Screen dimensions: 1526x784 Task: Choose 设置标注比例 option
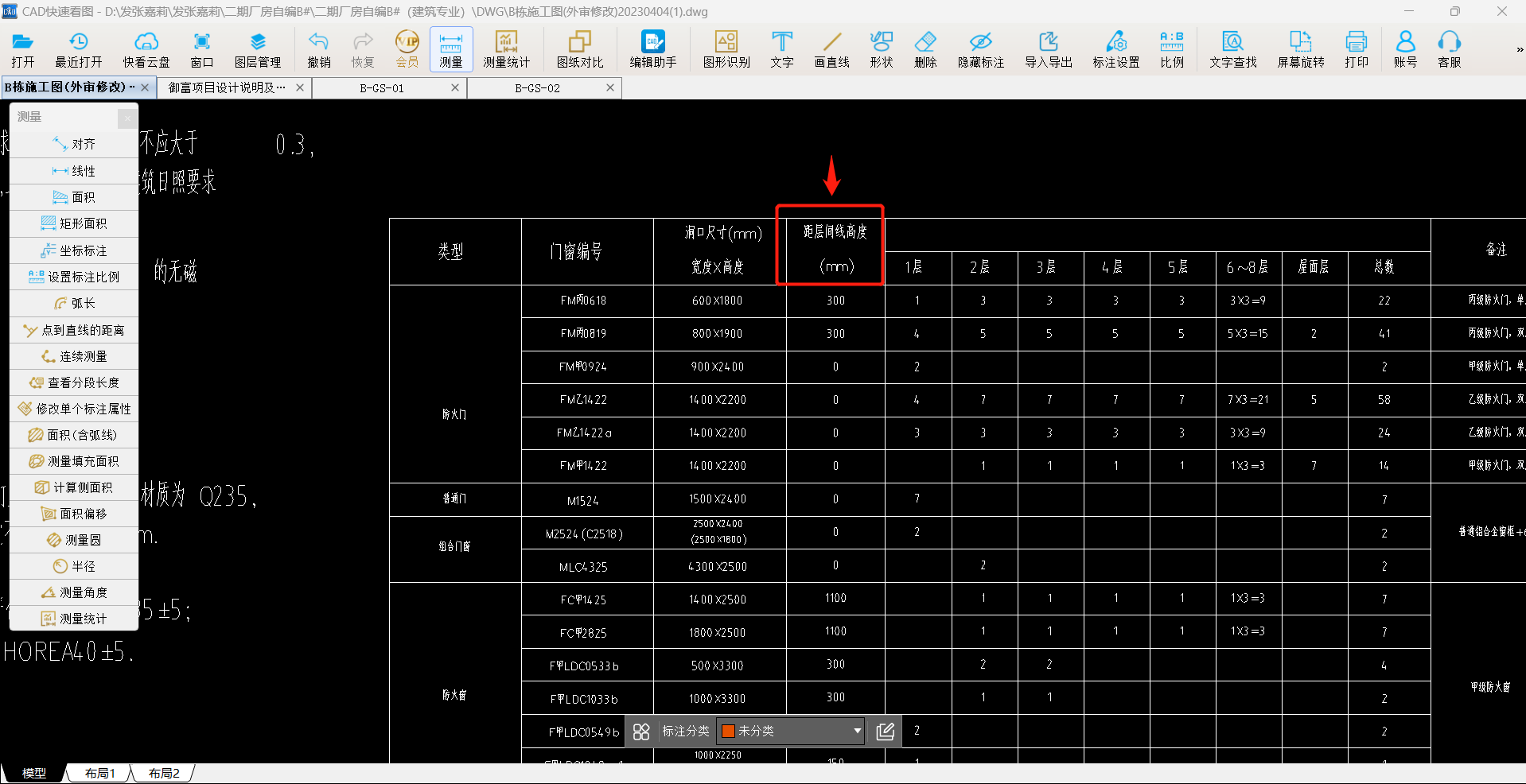(x=74, y=277)
